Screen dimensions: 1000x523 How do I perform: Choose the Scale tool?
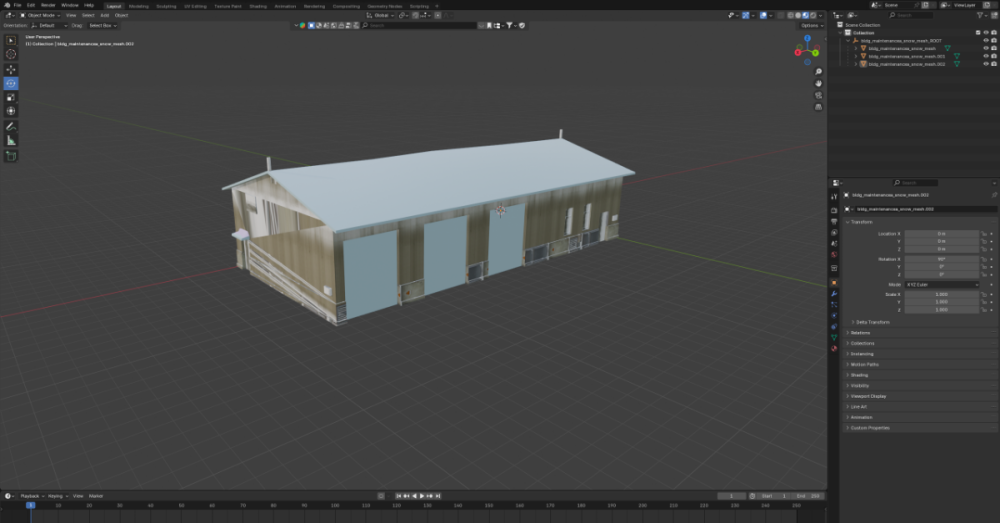pos(11,97)
